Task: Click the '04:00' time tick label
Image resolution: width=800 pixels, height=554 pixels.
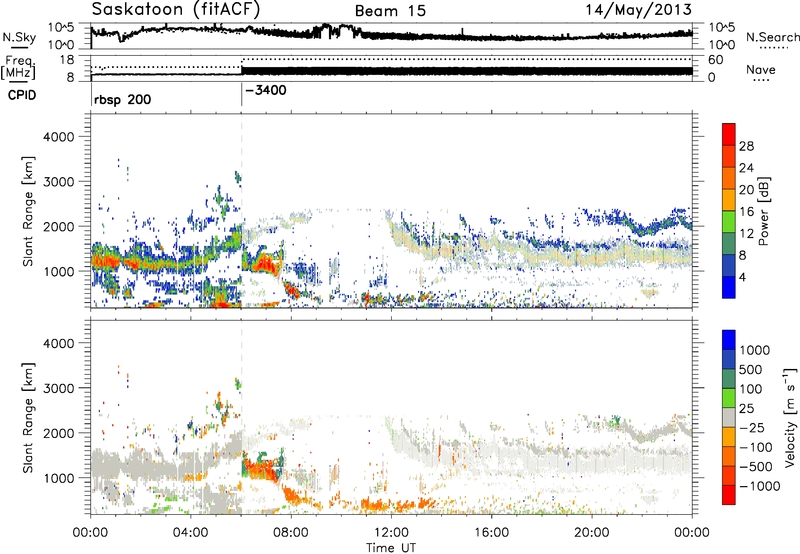Action: pyautogui.click(x=190, y=533)
